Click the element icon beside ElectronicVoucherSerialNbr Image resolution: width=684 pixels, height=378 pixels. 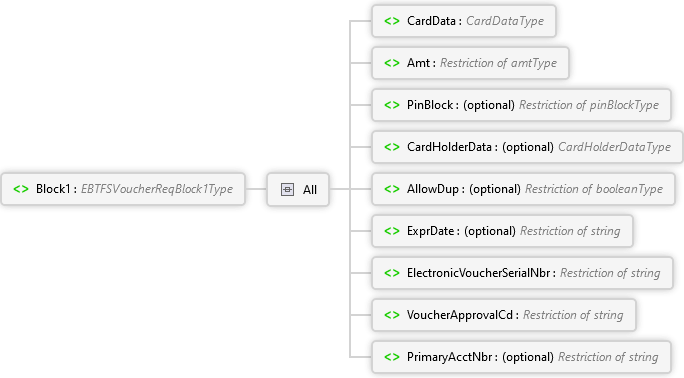click(x=392, y=273)
